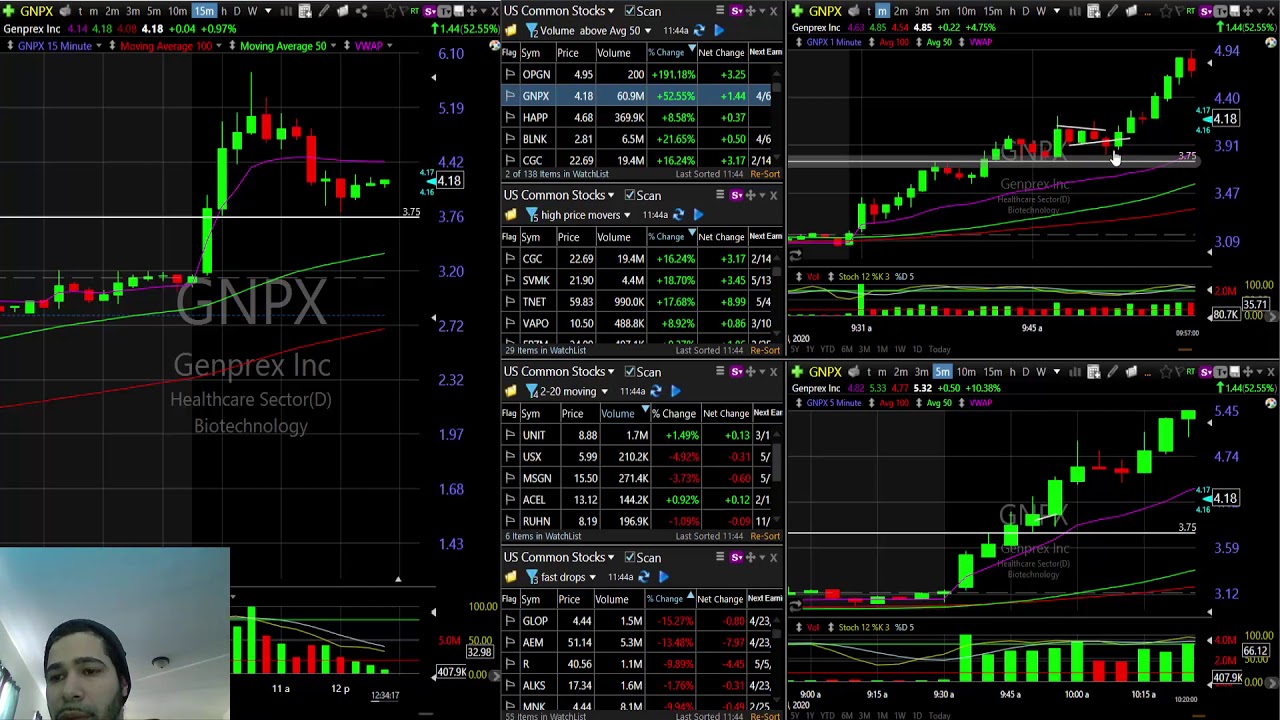The width and height of the screenshot is (1280, 720).
Task: Click Re-Sort in Volume above Avg 50 watchlist
Action: click(x=765, y=174)
